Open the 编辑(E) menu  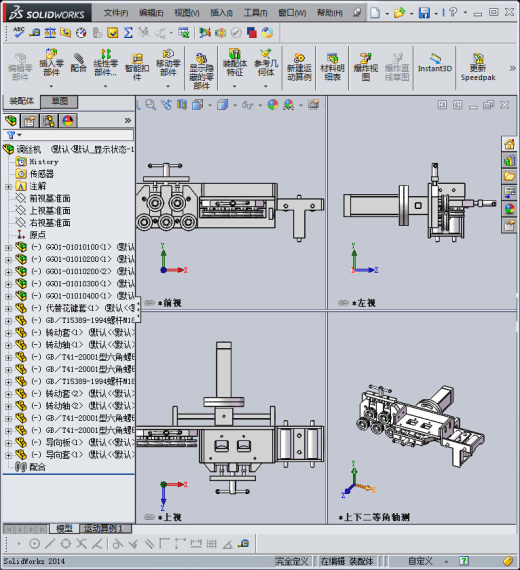pyautogui.click(x=151, y=13)
